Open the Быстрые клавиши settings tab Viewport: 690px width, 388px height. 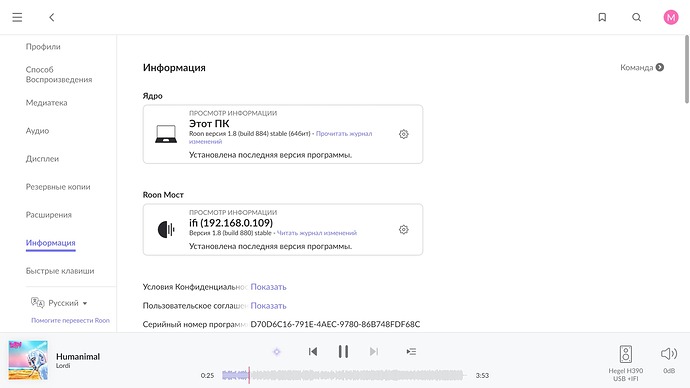click(x=60, y=271)
